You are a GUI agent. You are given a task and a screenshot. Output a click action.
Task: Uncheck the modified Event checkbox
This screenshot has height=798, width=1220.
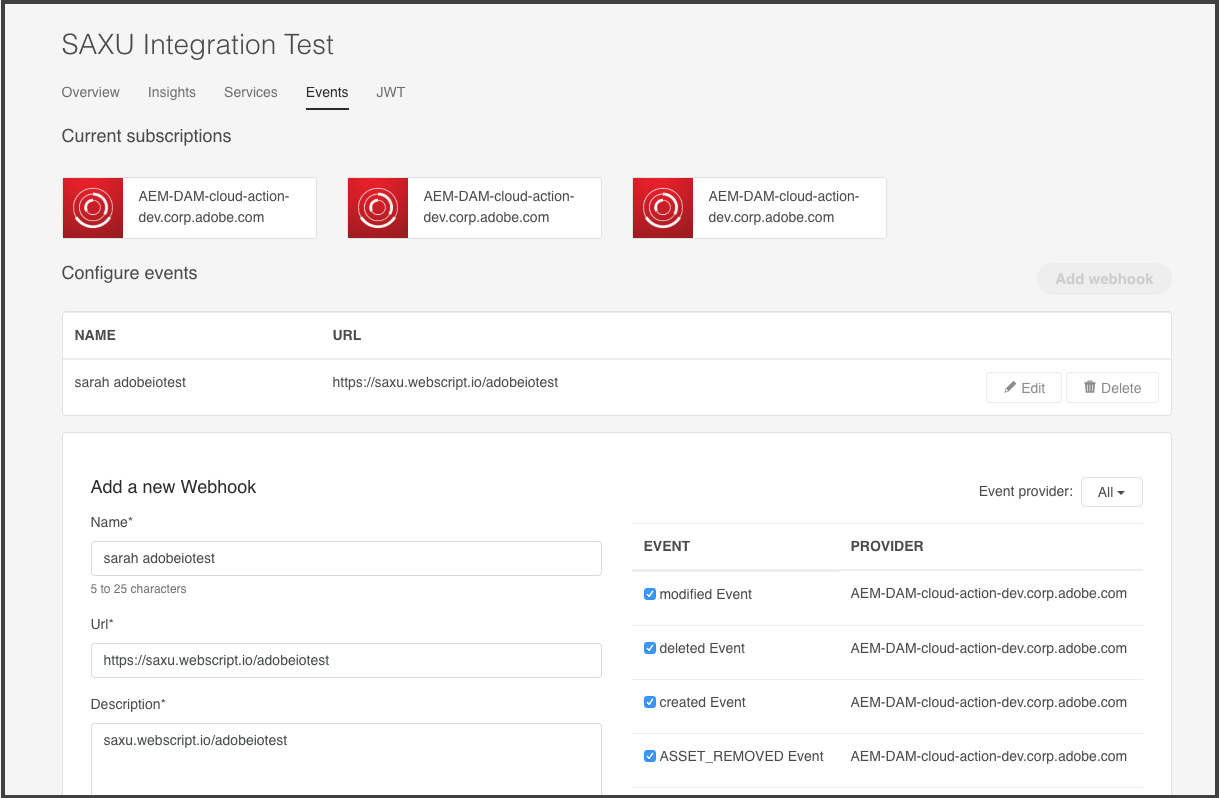tap(650, 594)
